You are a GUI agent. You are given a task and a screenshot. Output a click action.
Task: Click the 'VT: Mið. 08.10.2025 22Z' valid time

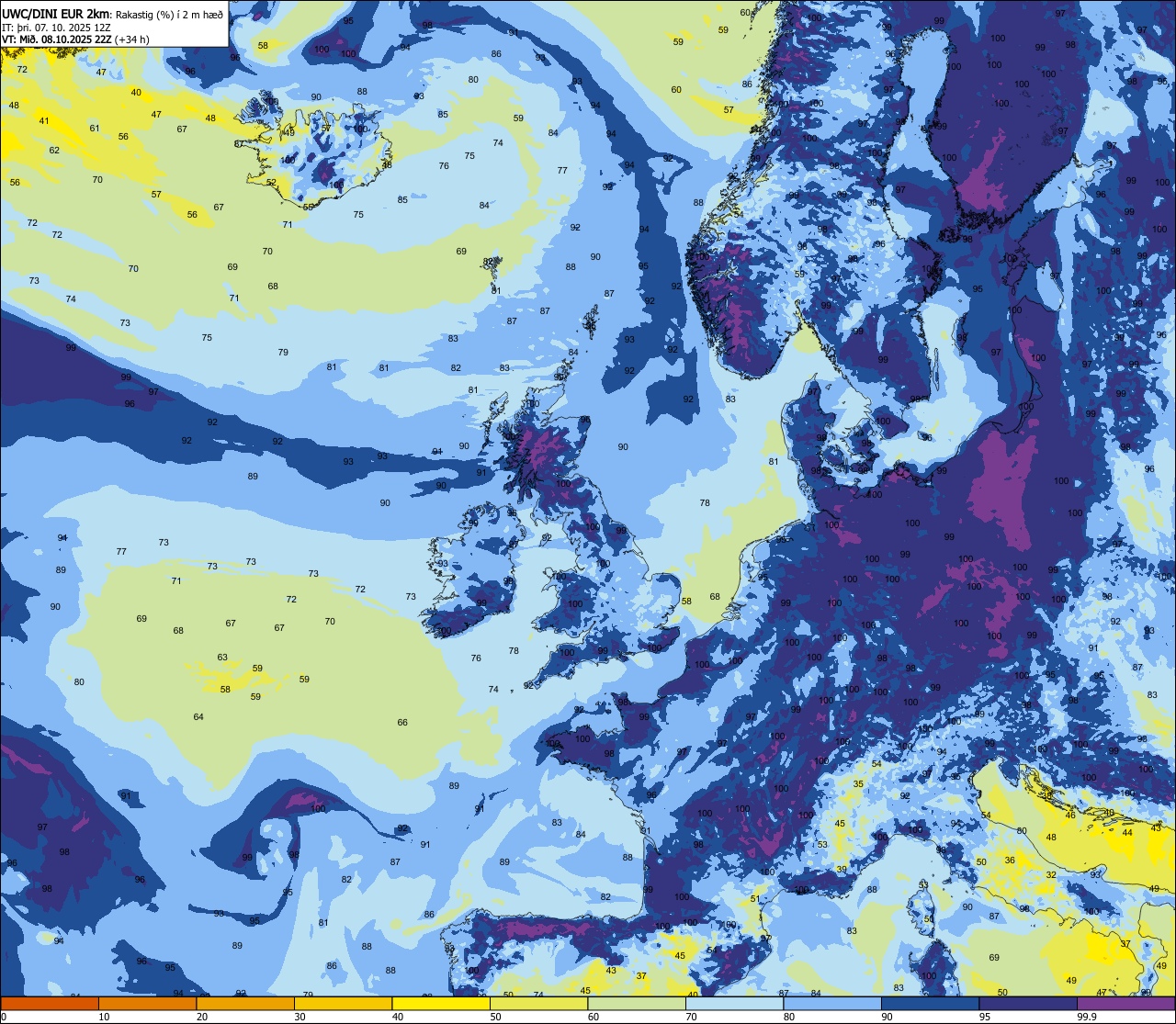click(x=57, y=39)
